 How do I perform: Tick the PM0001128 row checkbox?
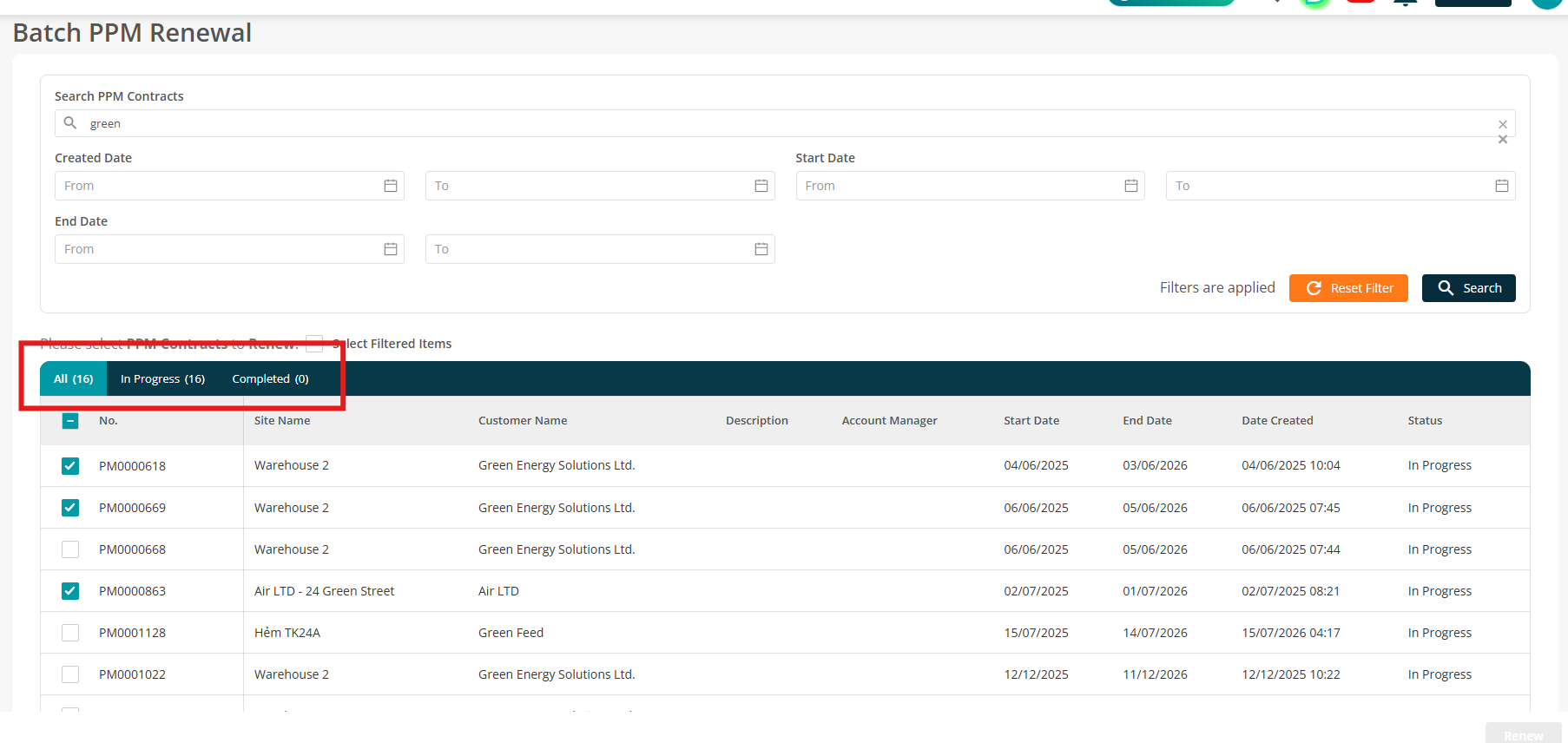(70, 633)
